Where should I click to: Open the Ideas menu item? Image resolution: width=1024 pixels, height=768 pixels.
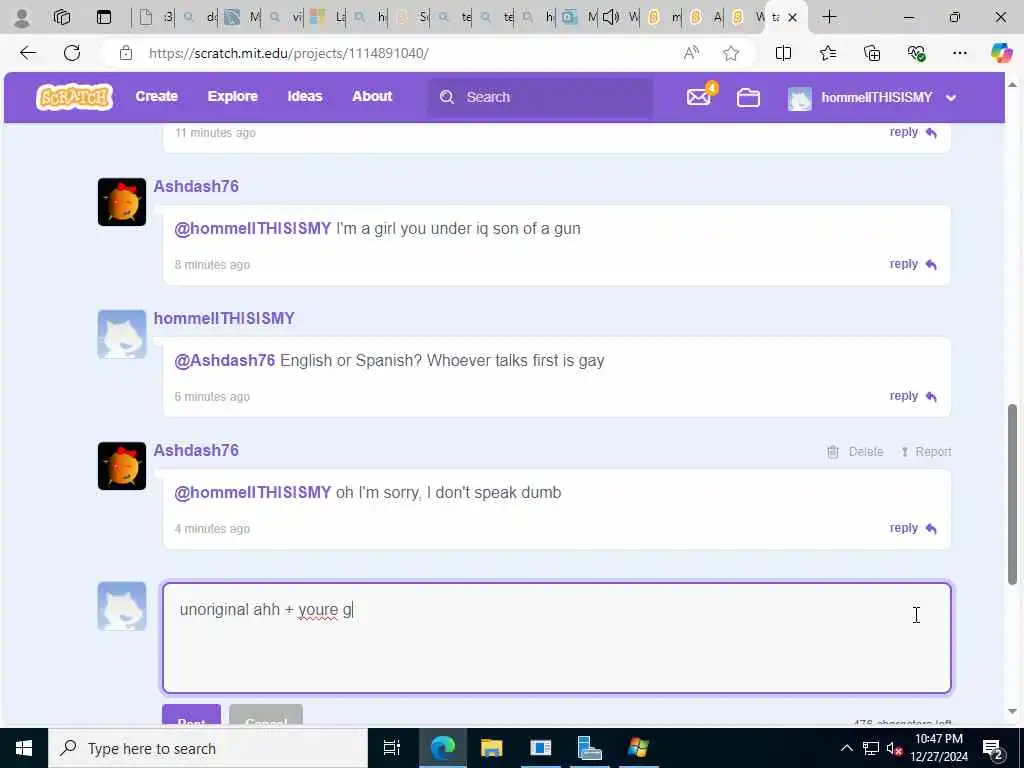pyautogui.click(x=305, y=97)
